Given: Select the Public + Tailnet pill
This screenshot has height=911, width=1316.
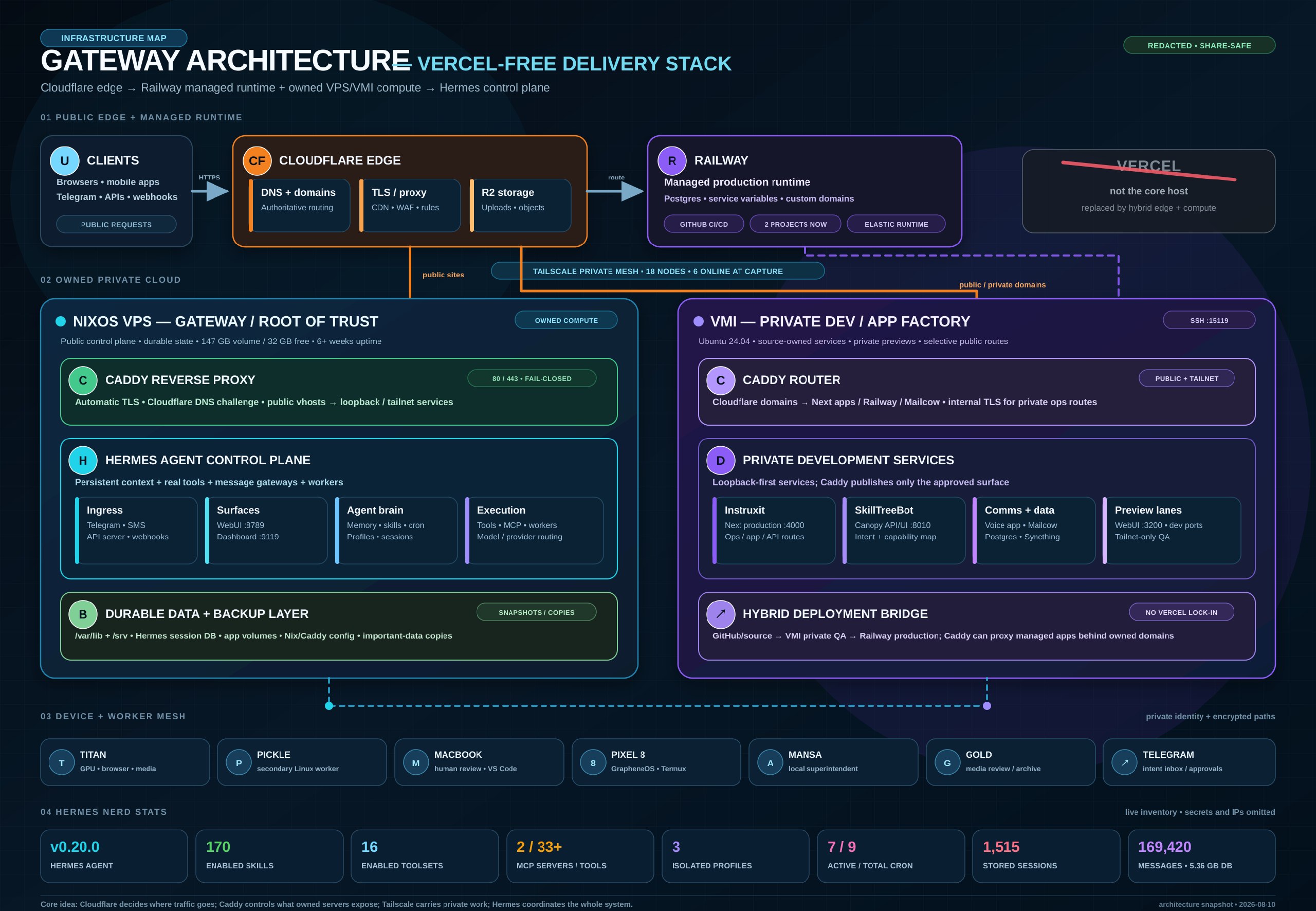Looking at the screenshot, I should 1186,378.
